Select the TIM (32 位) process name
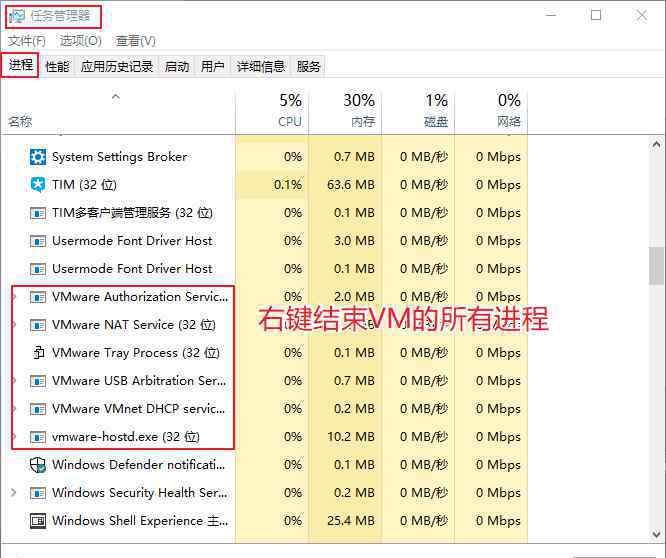The width and height of the screenshot is (666, 558). tap(84, 185)
